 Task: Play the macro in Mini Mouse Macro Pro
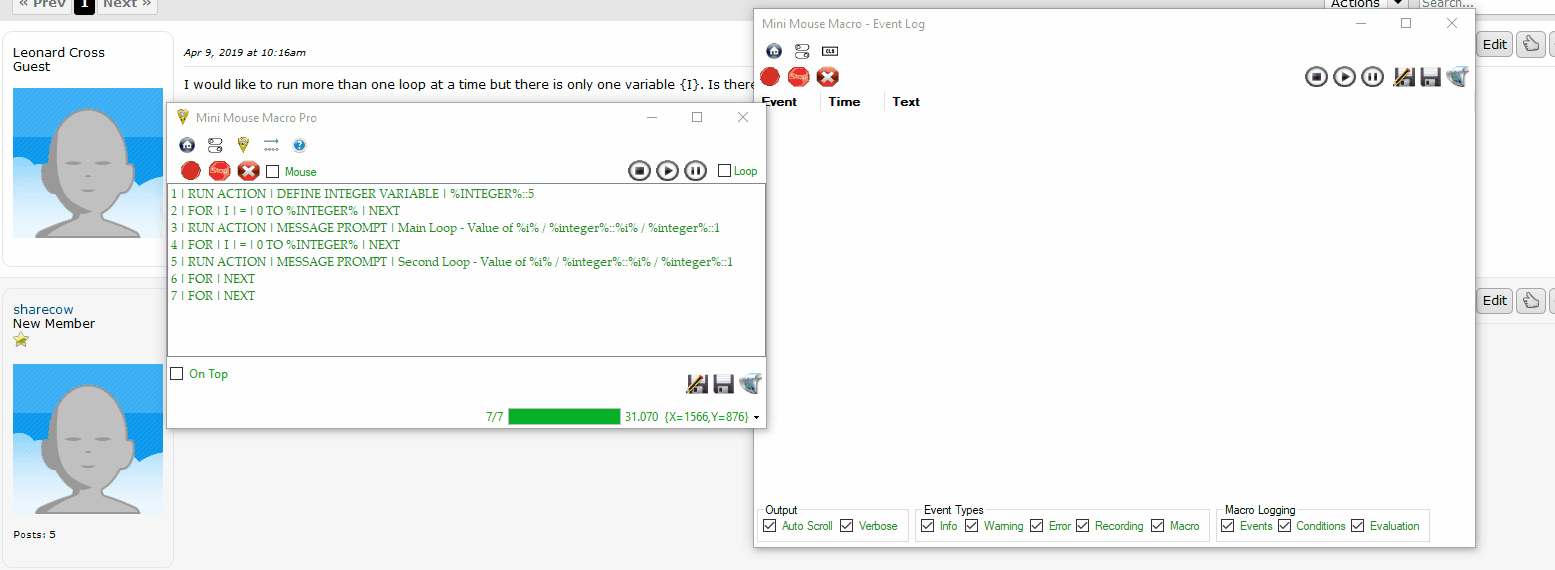click(x=667, y=171)
